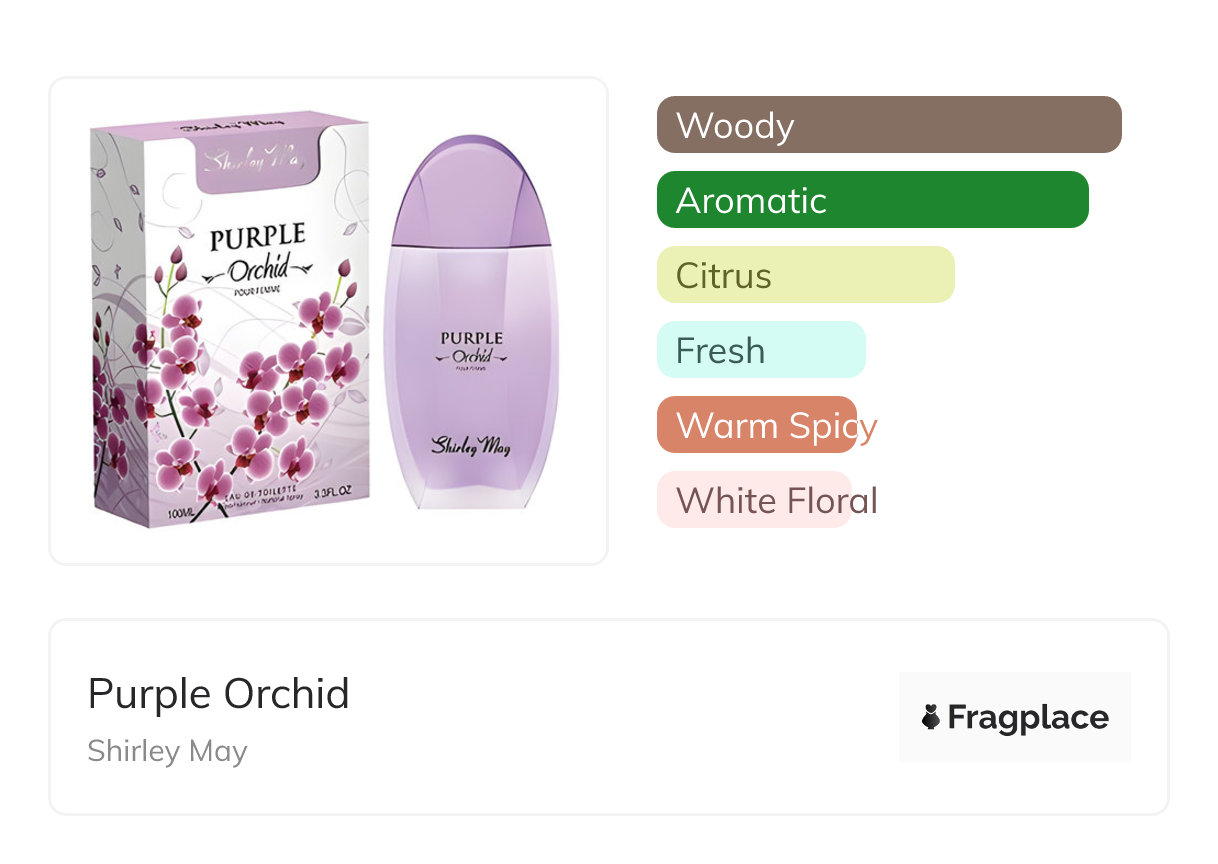Click the Fragplace logo text
Image resolution: width=1218 pixels, height=864 pixels.
[1028, 717]
